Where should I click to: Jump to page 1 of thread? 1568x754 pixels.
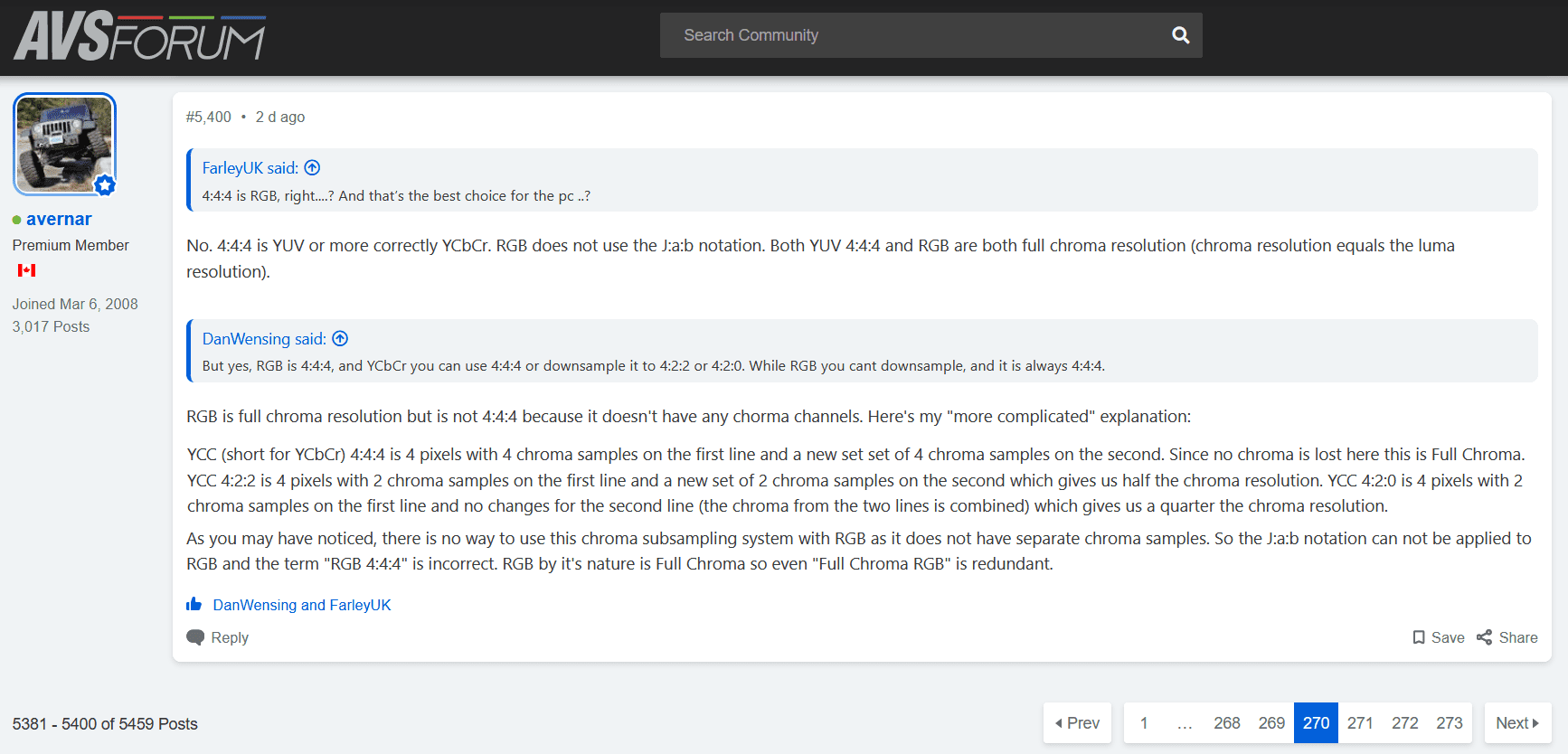pos(1144,723)
